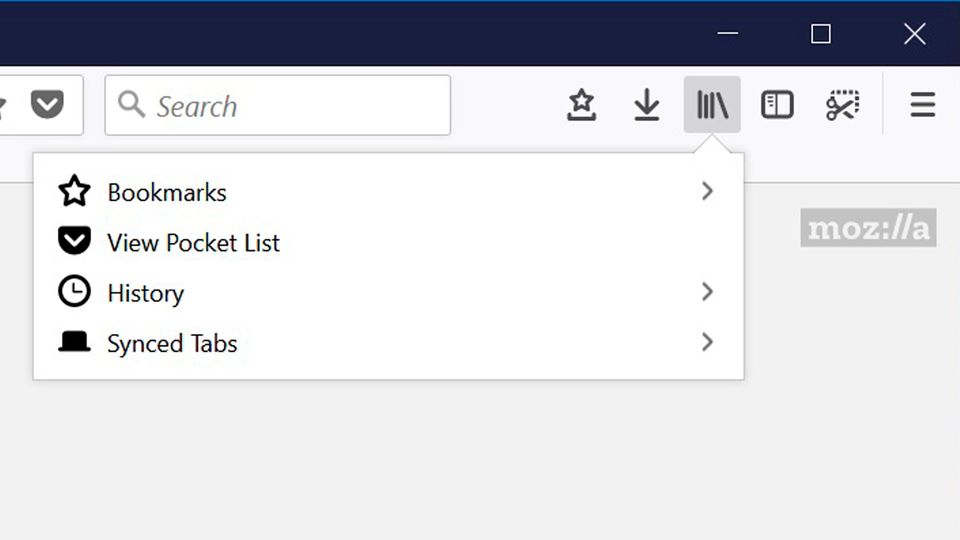Click the Pocket icon in the address bar
Screen dimensions: 960x540
pyautogui.click(x=47, y=104)
